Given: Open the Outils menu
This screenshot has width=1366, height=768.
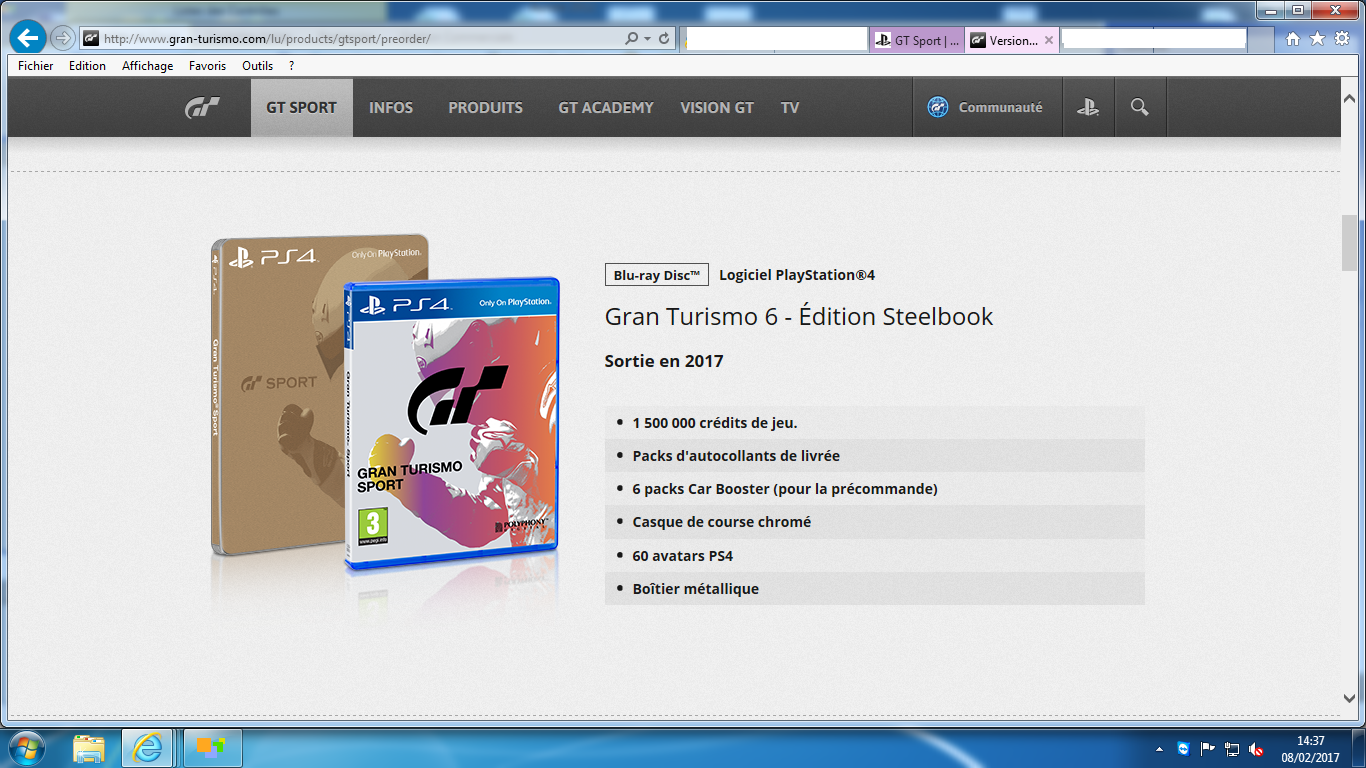Looking at the screenshot, I should pyautogui.click(x=257, y=66).
